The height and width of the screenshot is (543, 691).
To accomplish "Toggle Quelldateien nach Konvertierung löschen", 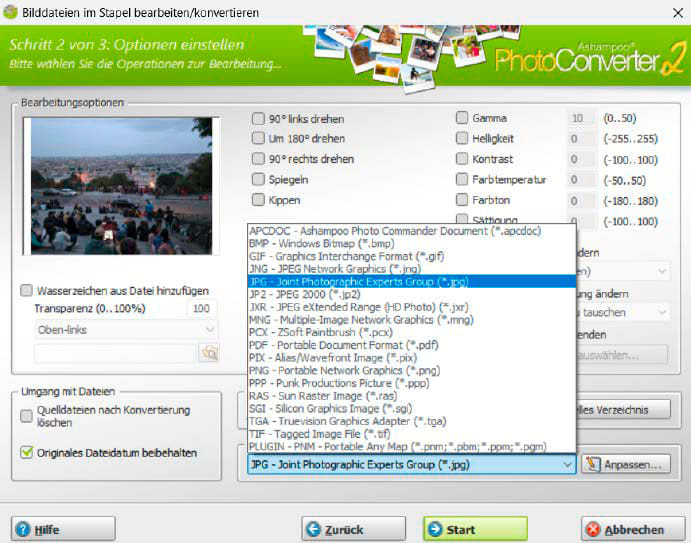I will pos(26,416).
